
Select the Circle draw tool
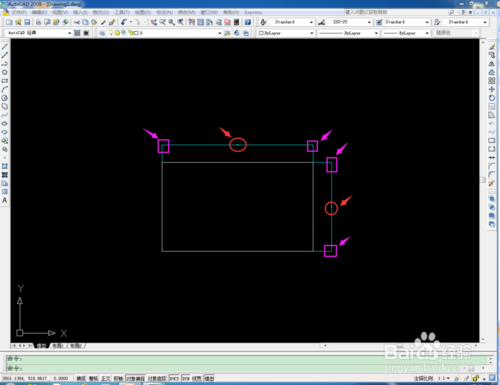5,98
